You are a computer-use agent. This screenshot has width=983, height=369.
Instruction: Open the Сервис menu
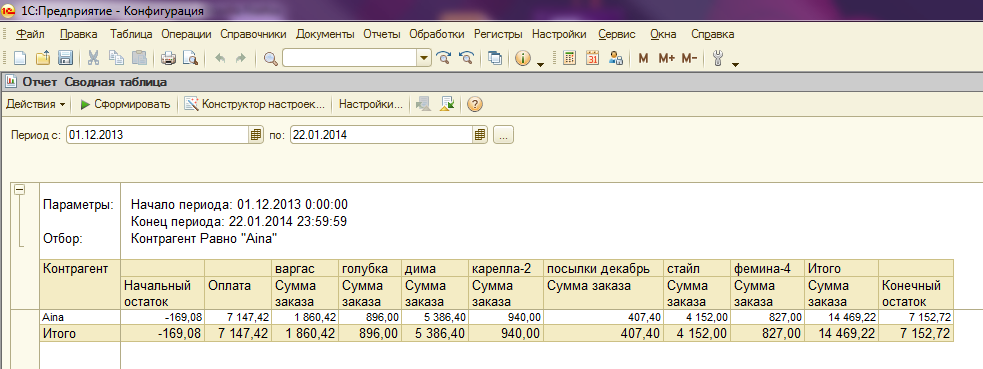617,34
